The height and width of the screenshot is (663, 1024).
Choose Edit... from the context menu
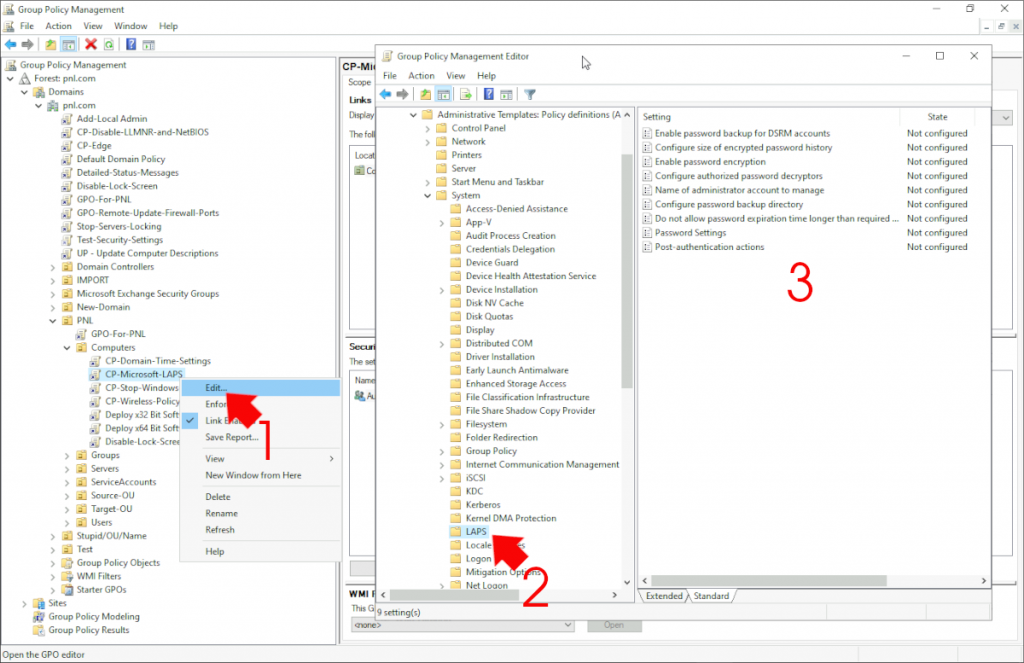tap(216, 388)
